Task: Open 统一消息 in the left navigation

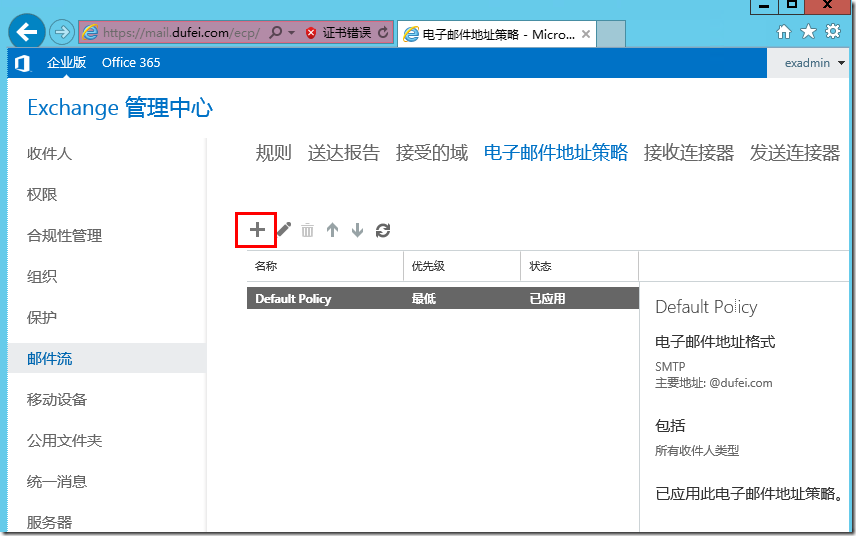Action: click(x=57, y=481)
